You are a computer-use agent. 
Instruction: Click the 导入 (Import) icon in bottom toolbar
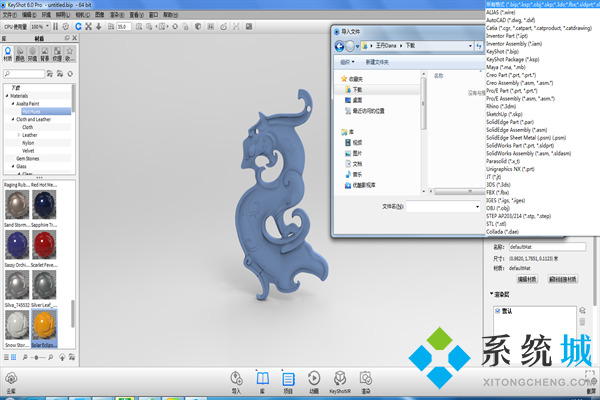point(236,379)
